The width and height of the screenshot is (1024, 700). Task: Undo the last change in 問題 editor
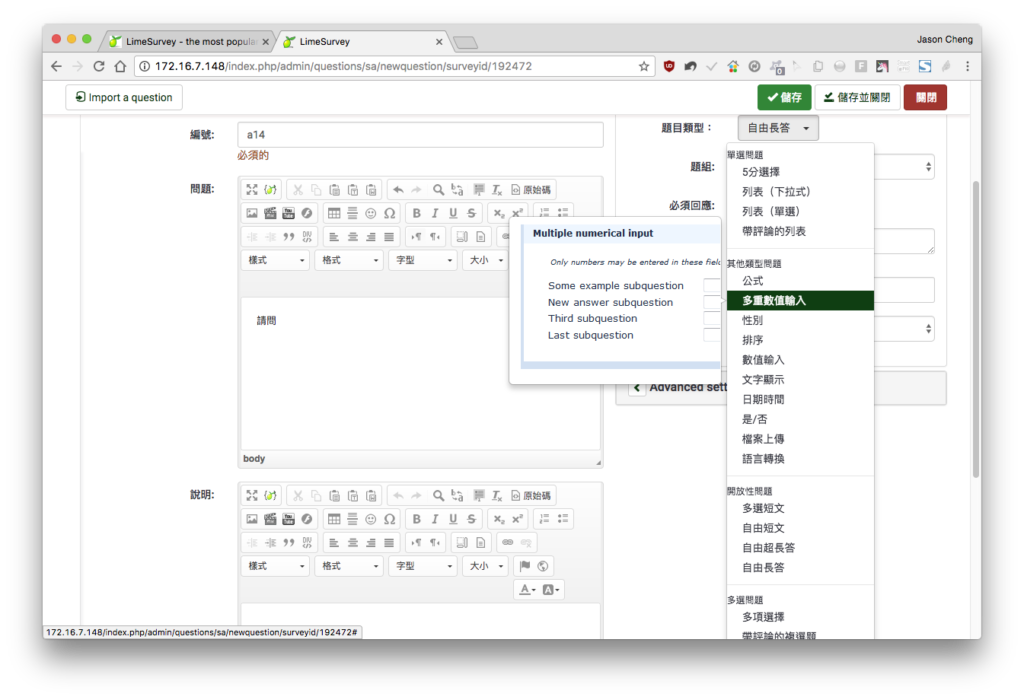(x=398, y=190)
